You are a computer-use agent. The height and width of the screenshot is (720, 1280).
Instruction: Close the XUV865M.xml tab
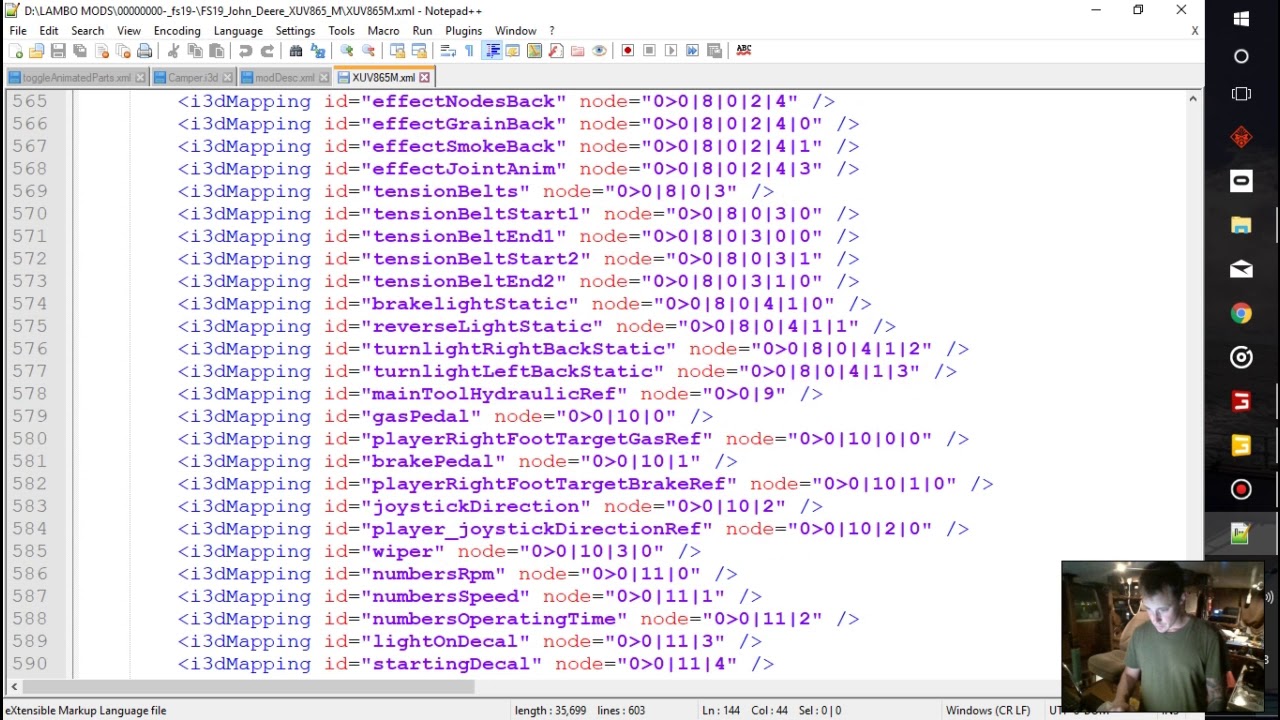tap(425, 77)
